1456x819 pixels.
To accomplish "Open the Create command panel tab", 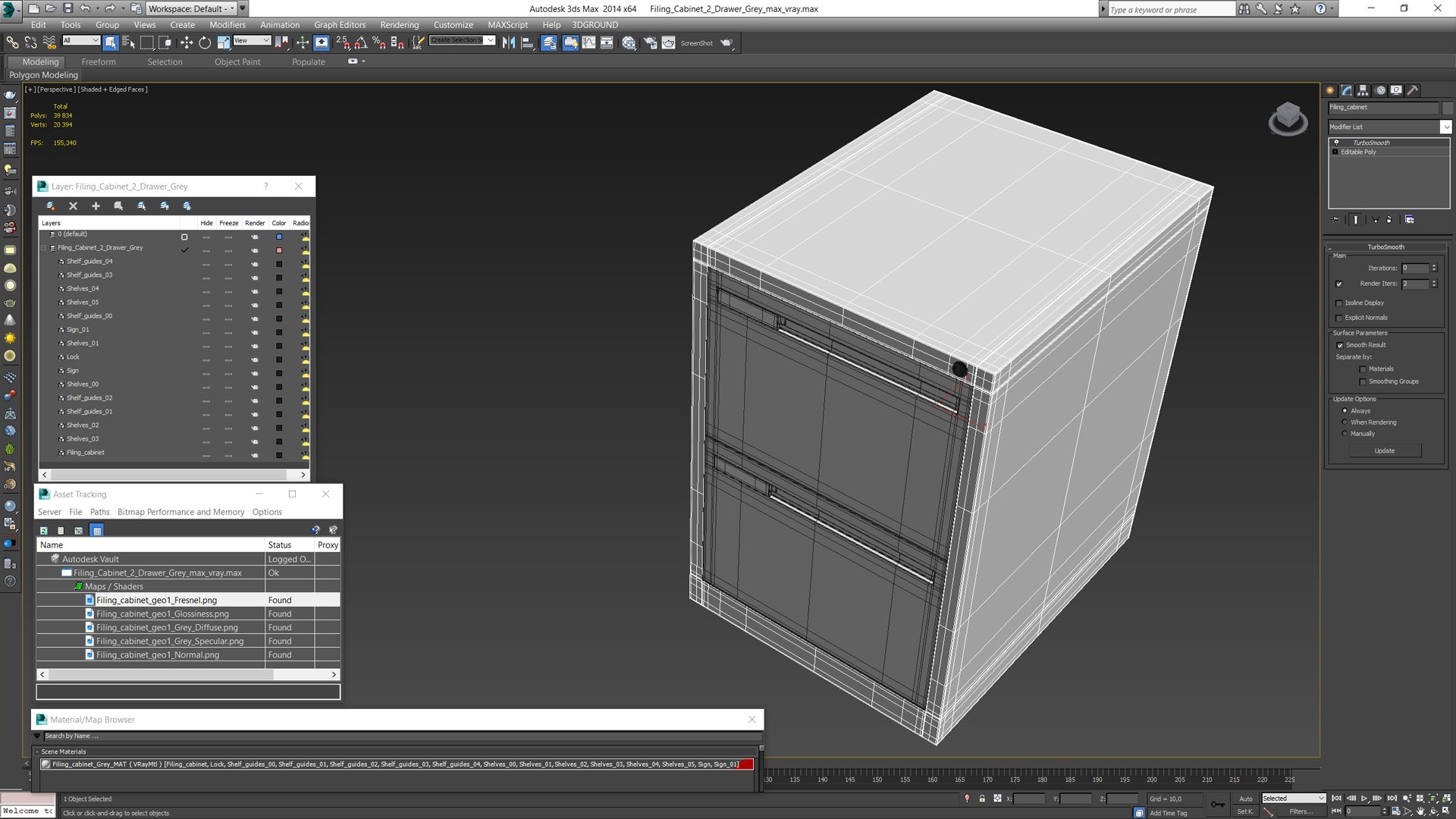I will coord(1331,90).
